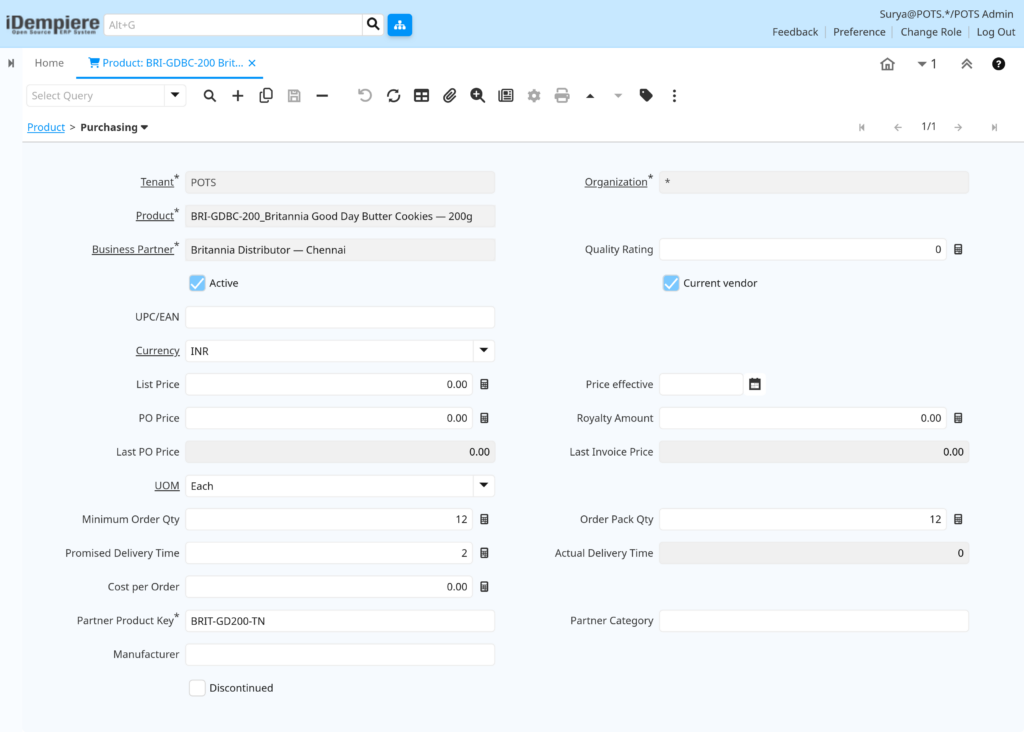Viewport: 1024px width, 732px height.
Task: Undo changes with the undo arrow icon
Action: pos(365,96)
